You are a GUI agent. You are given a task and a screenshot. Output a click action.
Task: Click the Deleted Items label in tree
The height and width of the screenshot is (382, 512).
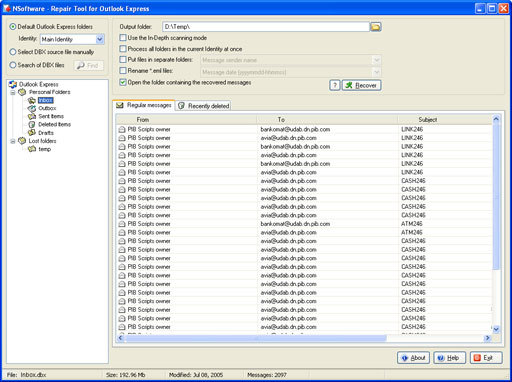coord(54,124)
